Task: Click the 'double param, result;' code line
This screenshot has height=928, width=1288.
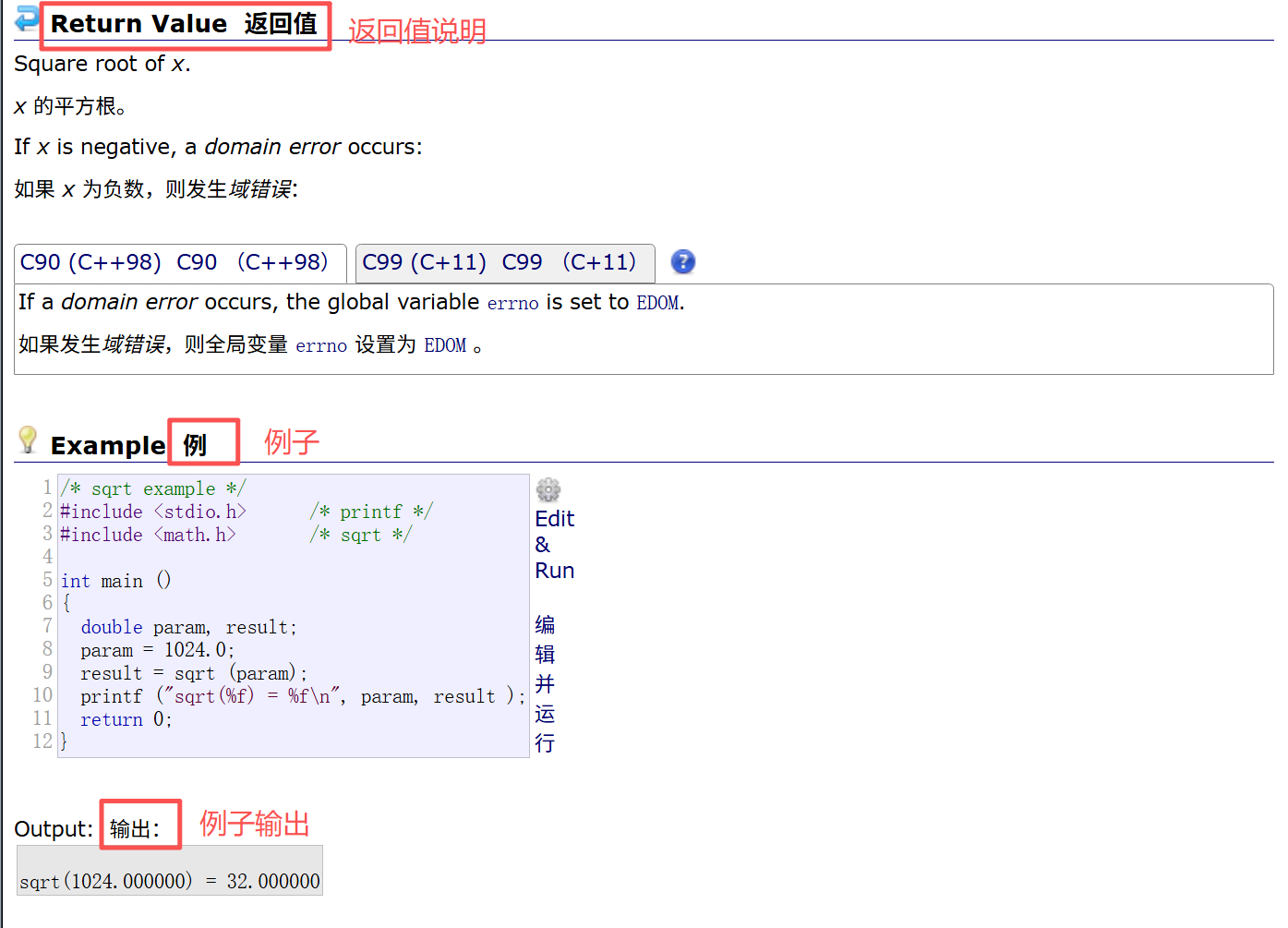Action: 188,628
